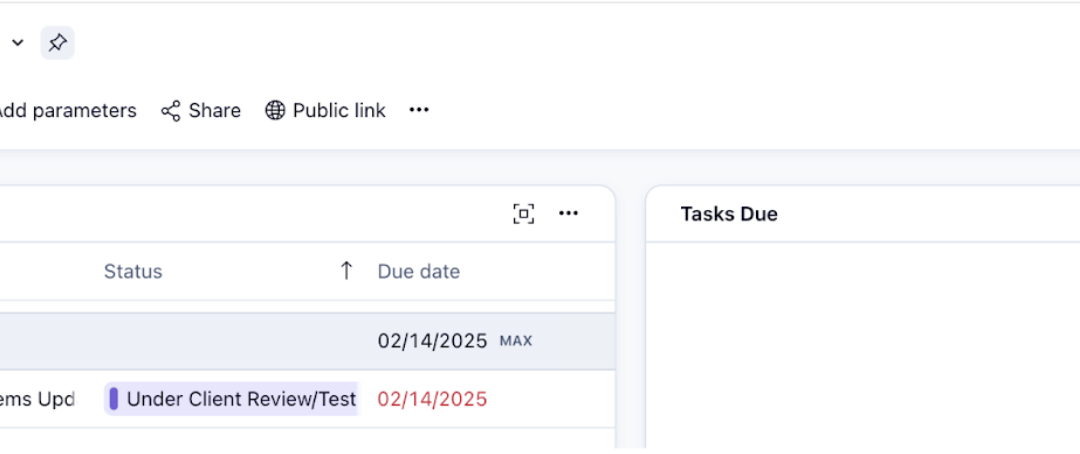Open the toolbar three-dot more menu
Screen dimensions: 1080x454
[x=419, y=111]
